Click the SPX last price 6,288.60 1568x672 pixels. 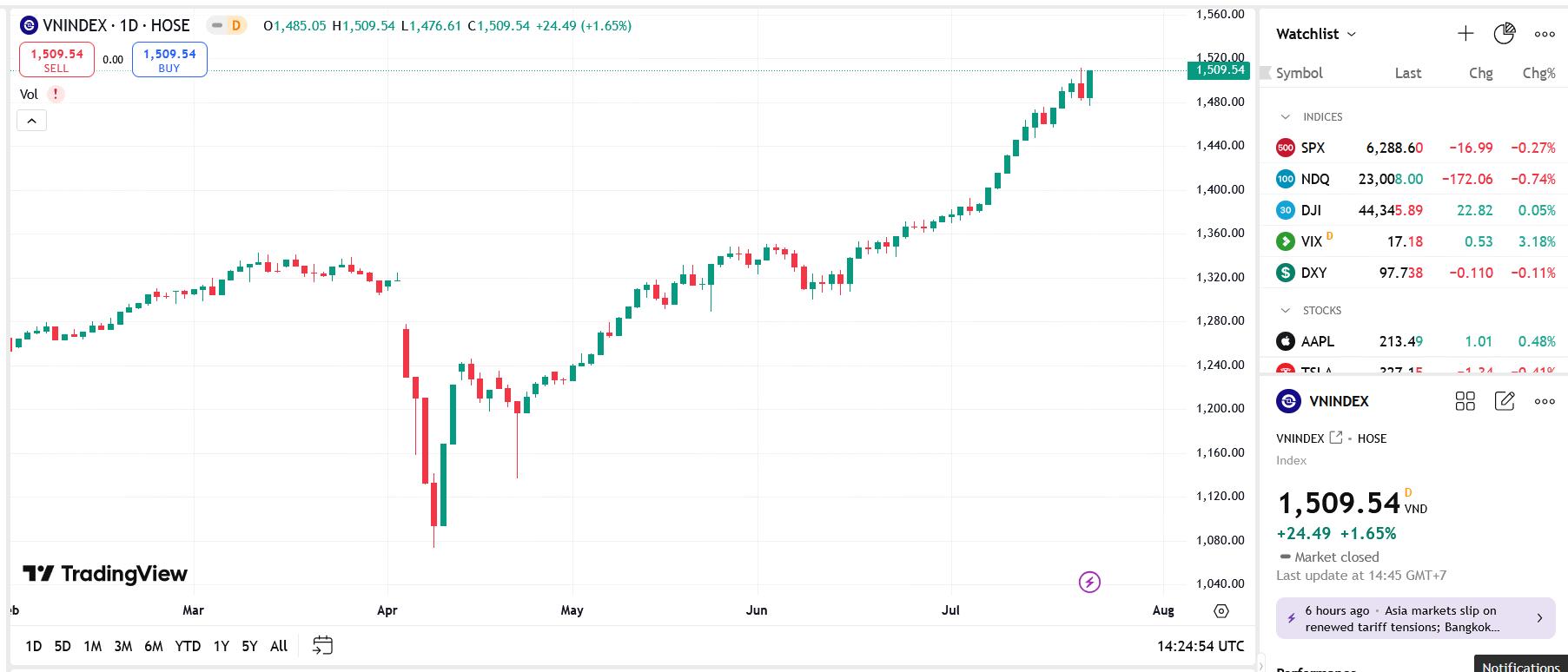point(1394,148)
